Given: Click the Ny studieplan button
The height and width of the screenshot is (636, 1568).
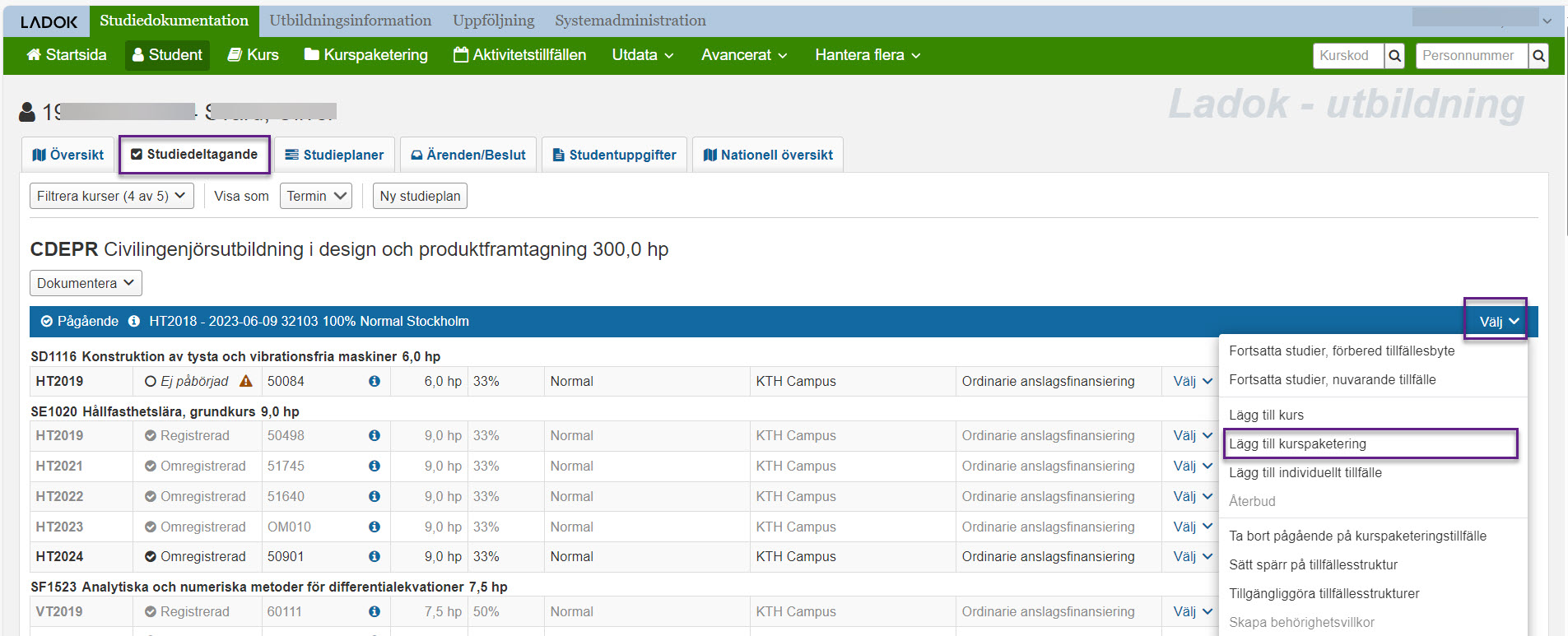Looking at the screenshot, I should pos(420,197).
